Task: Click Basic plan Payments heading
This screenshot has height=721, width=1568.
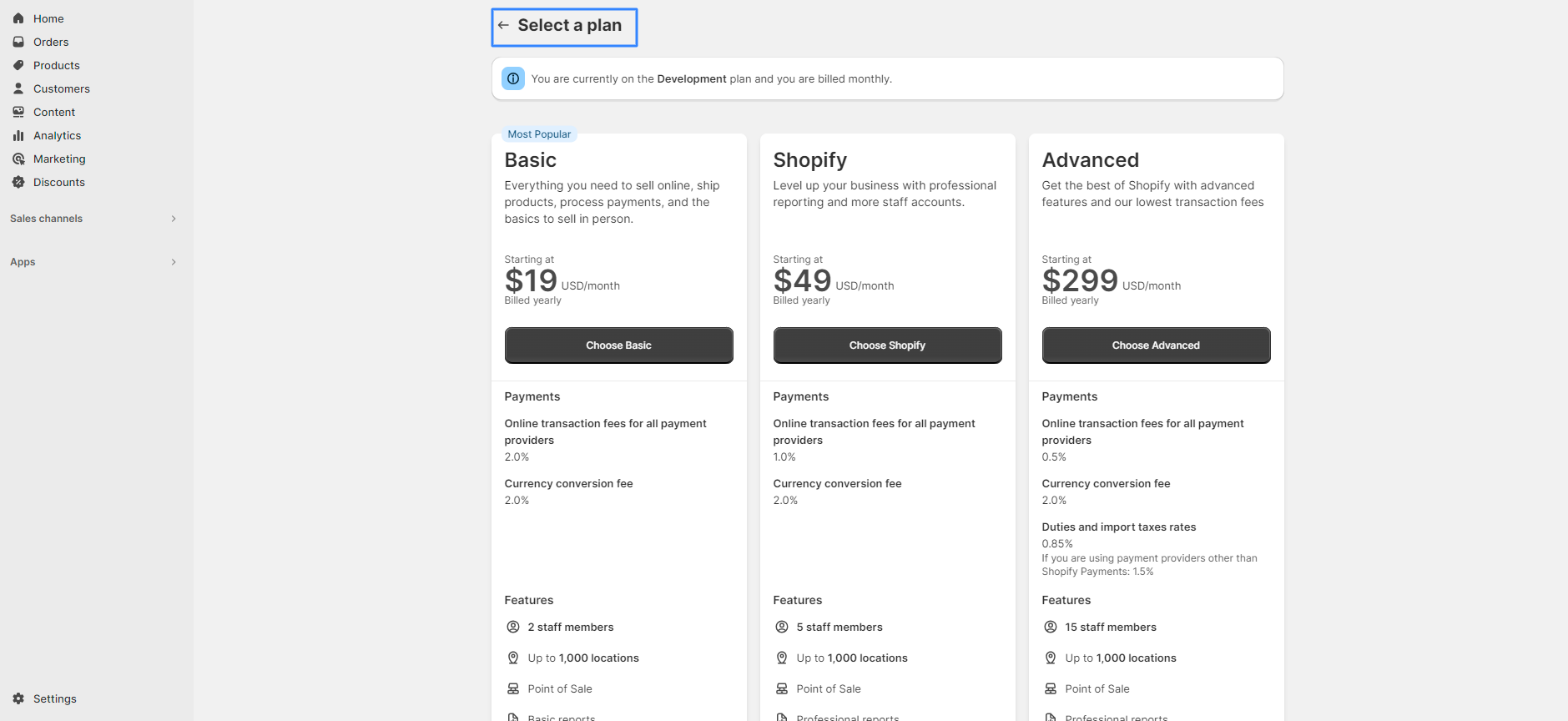Action: coord(532,397)
